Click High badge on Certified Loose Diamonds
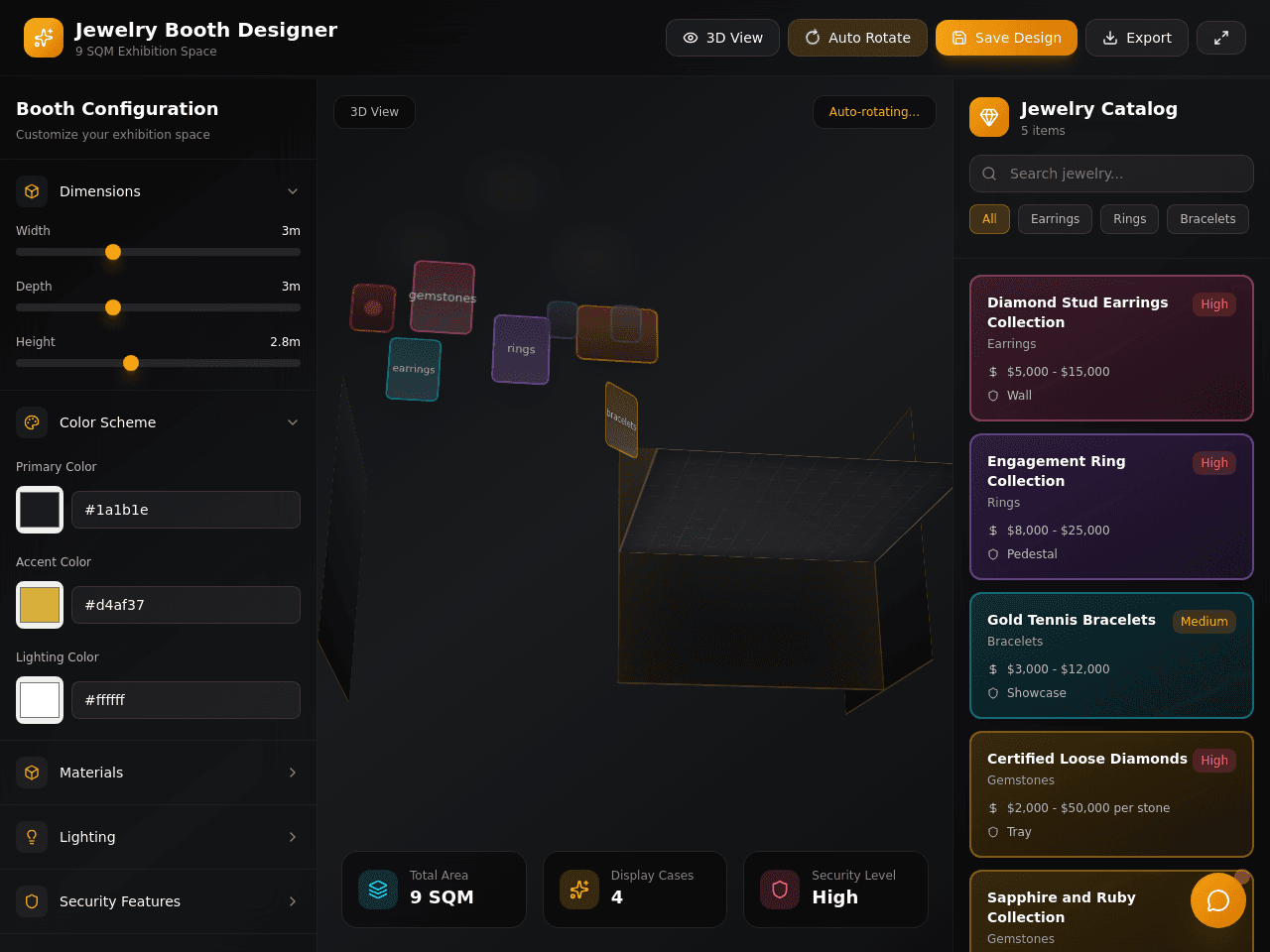The image size is (1270, 952). click(x=1214, y=761)
